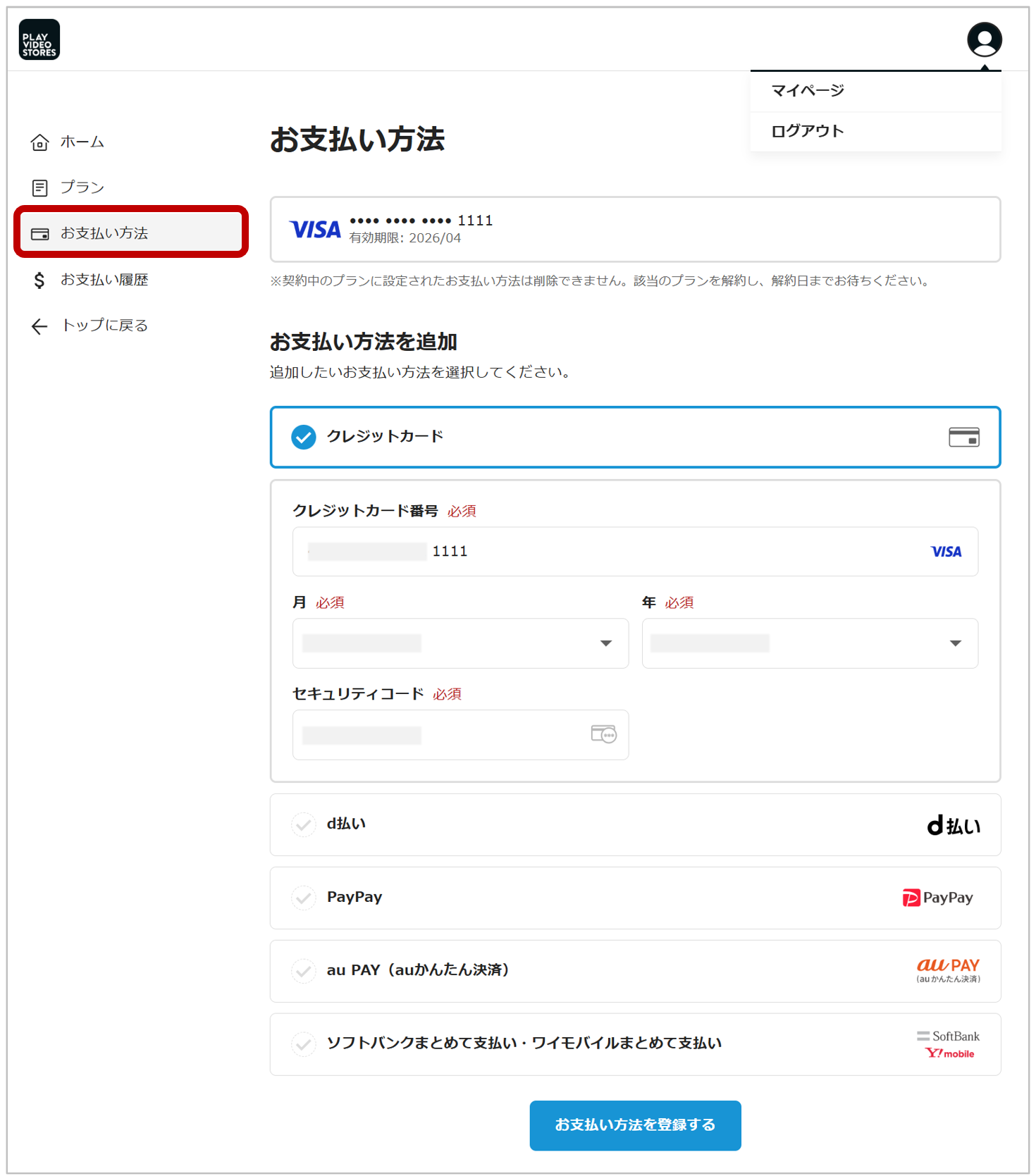Click the home icon in sidebar
Viewport: 1036px width, 1176px height.
point(40,142)
